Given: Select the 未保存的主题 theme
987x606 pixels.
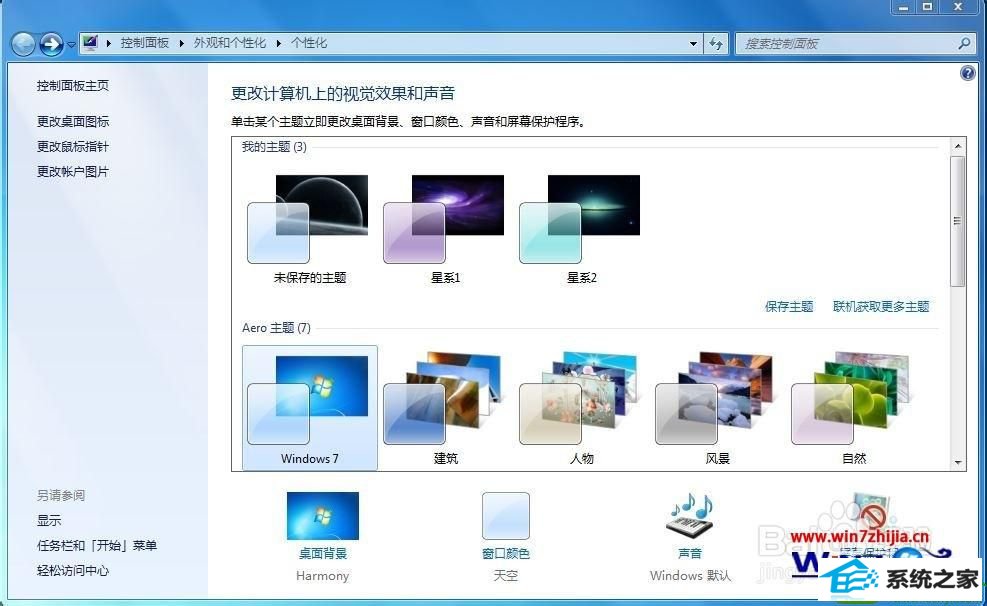Looking at the screenshot, I should pos(310,230).
